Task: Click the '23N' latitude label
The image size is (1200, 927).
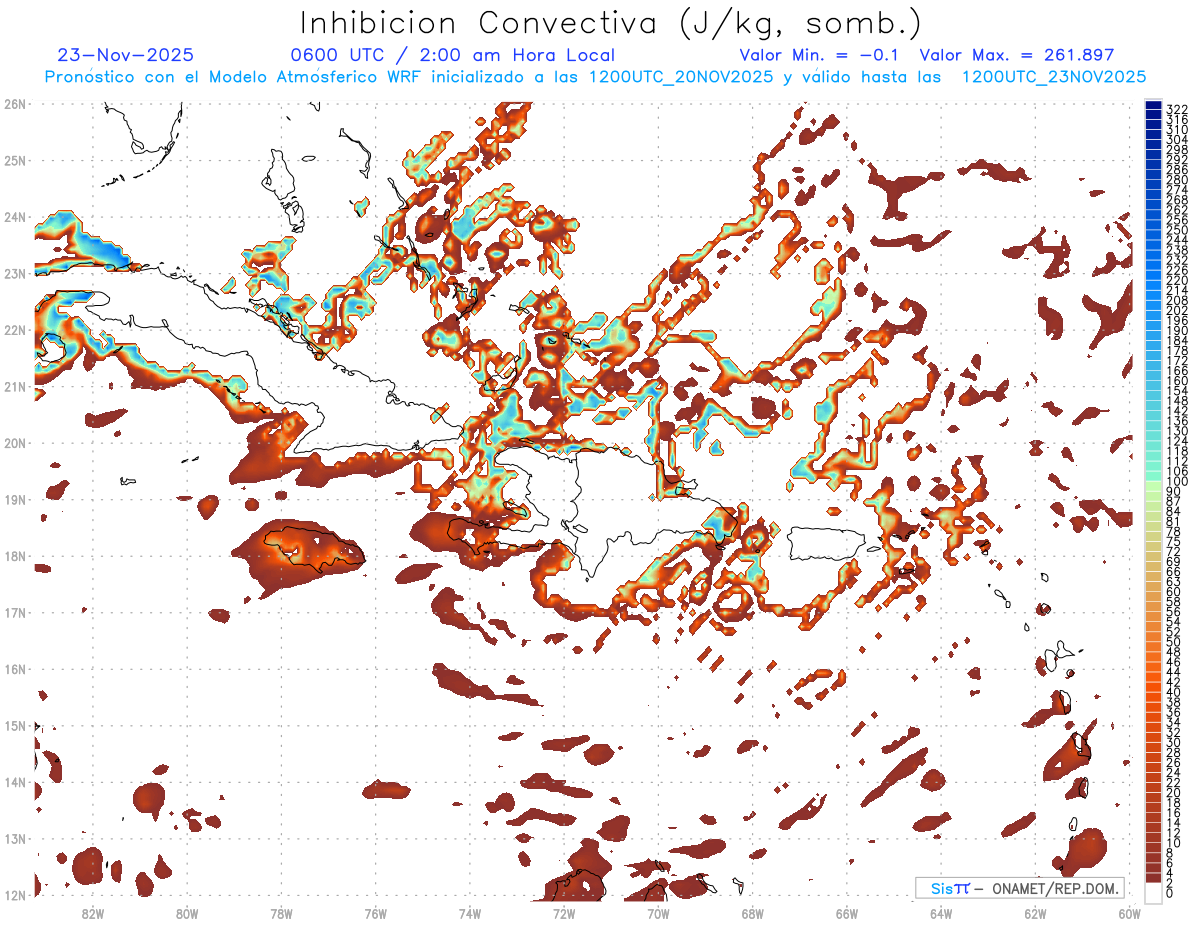Action: point(15,273)
